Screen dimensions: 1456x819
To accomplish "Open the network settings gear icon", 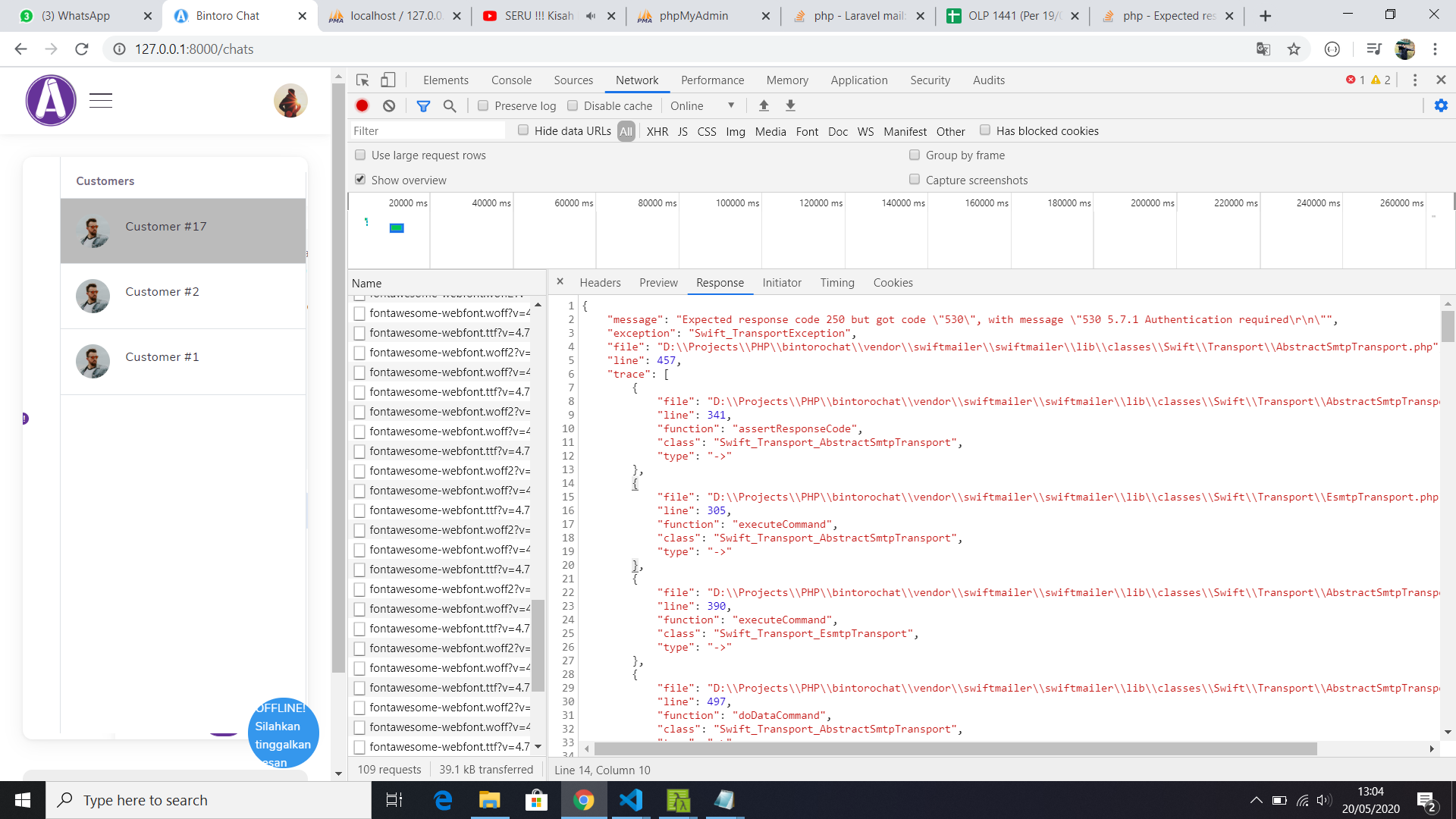I will (1441, 106).
